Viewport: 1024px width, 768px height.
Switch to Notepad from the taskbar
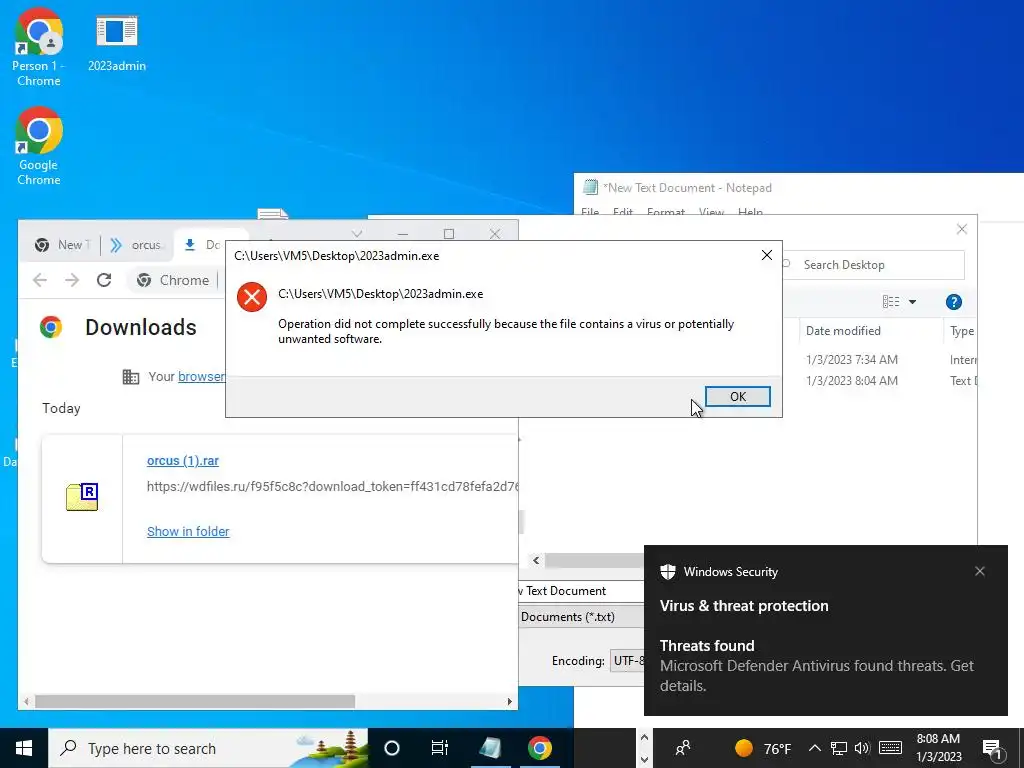pos(490,748)
